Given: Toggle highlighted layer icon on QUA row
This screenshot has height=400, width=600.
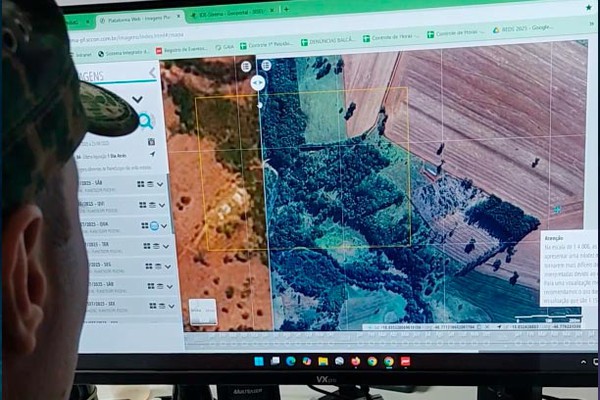Looking at the screenshot, I should (154, 226).
